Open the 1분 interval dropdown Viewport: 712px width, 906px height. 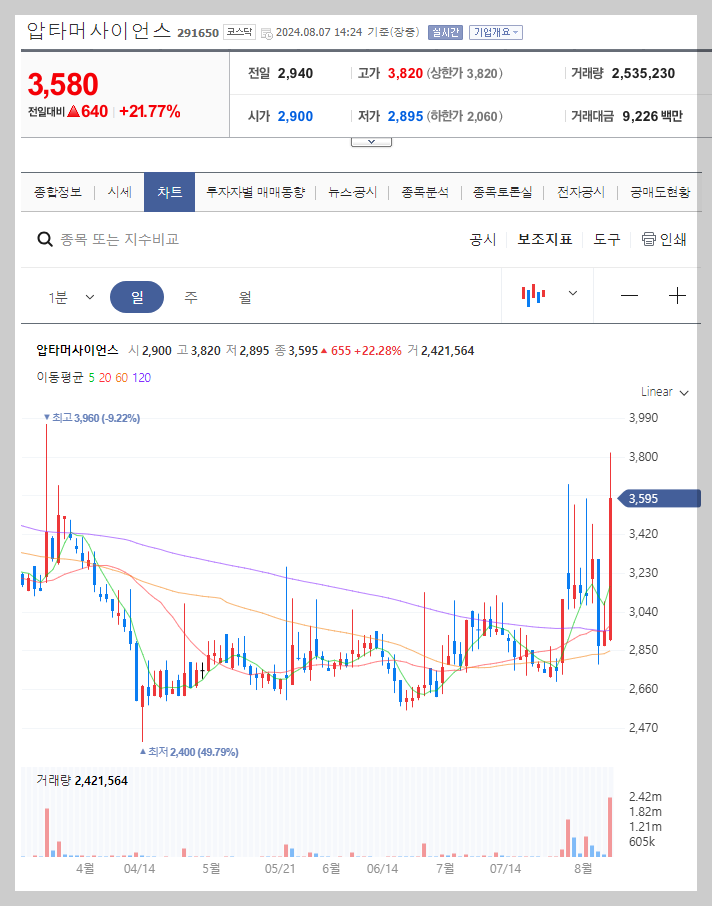(x=71, y=298)
